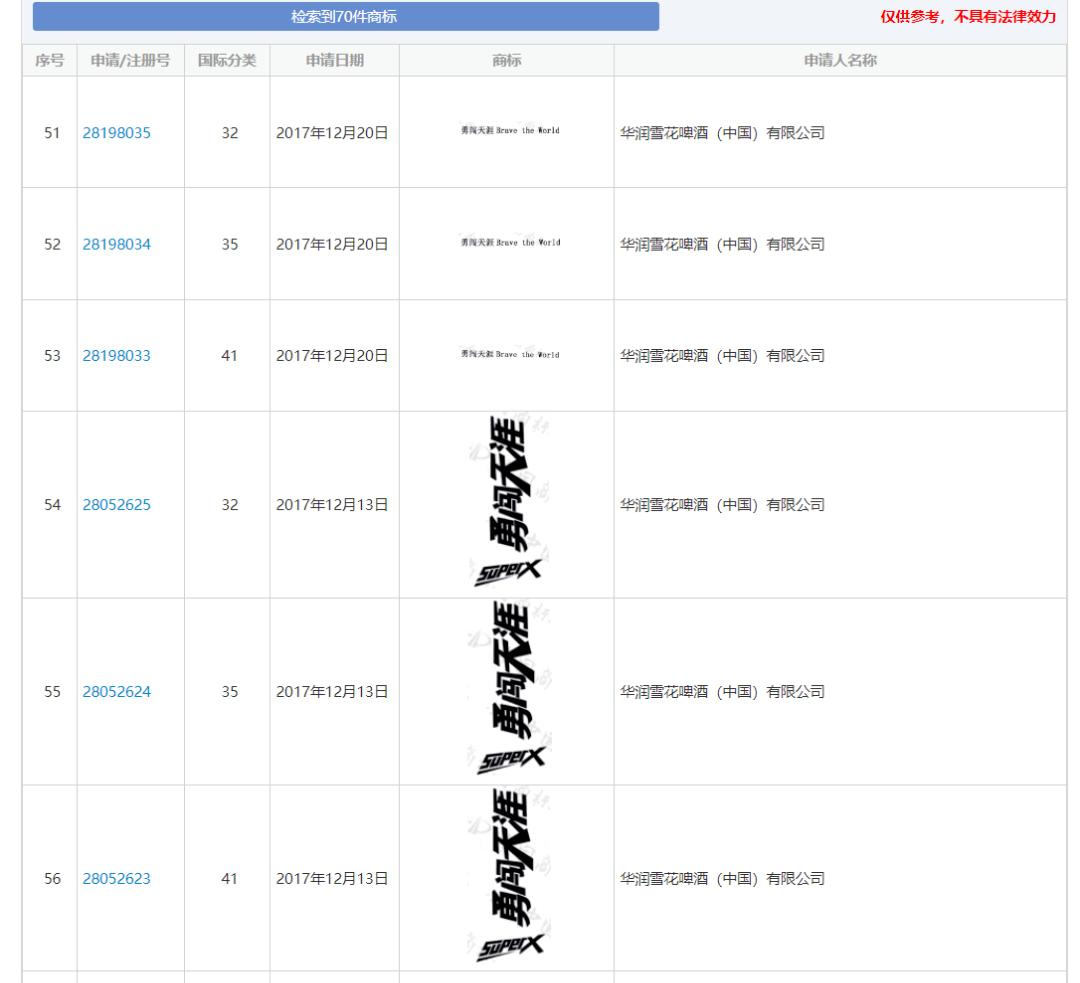Click the Brave the World trademark image in row 51
Image resolution: width=1080 pixels, height=983 pixels.
[x=510, y=130]
